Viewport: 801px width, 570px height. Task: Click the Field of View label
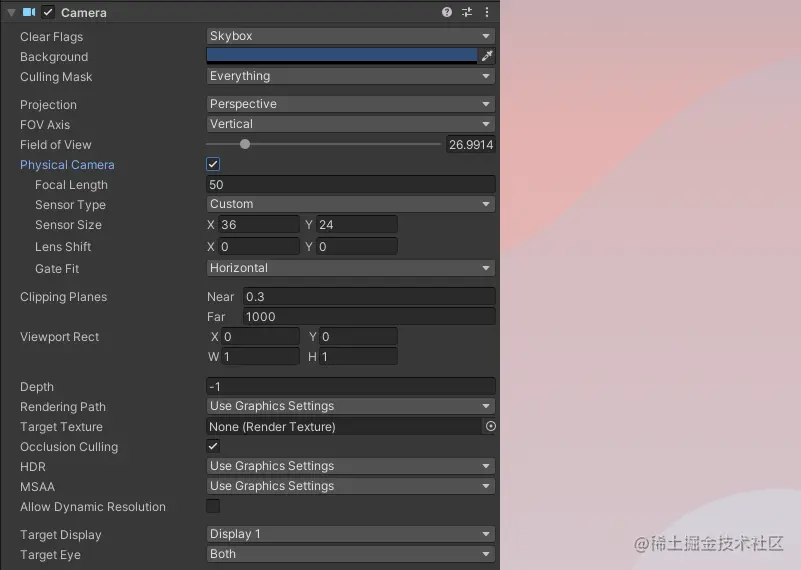click(56, 145)
